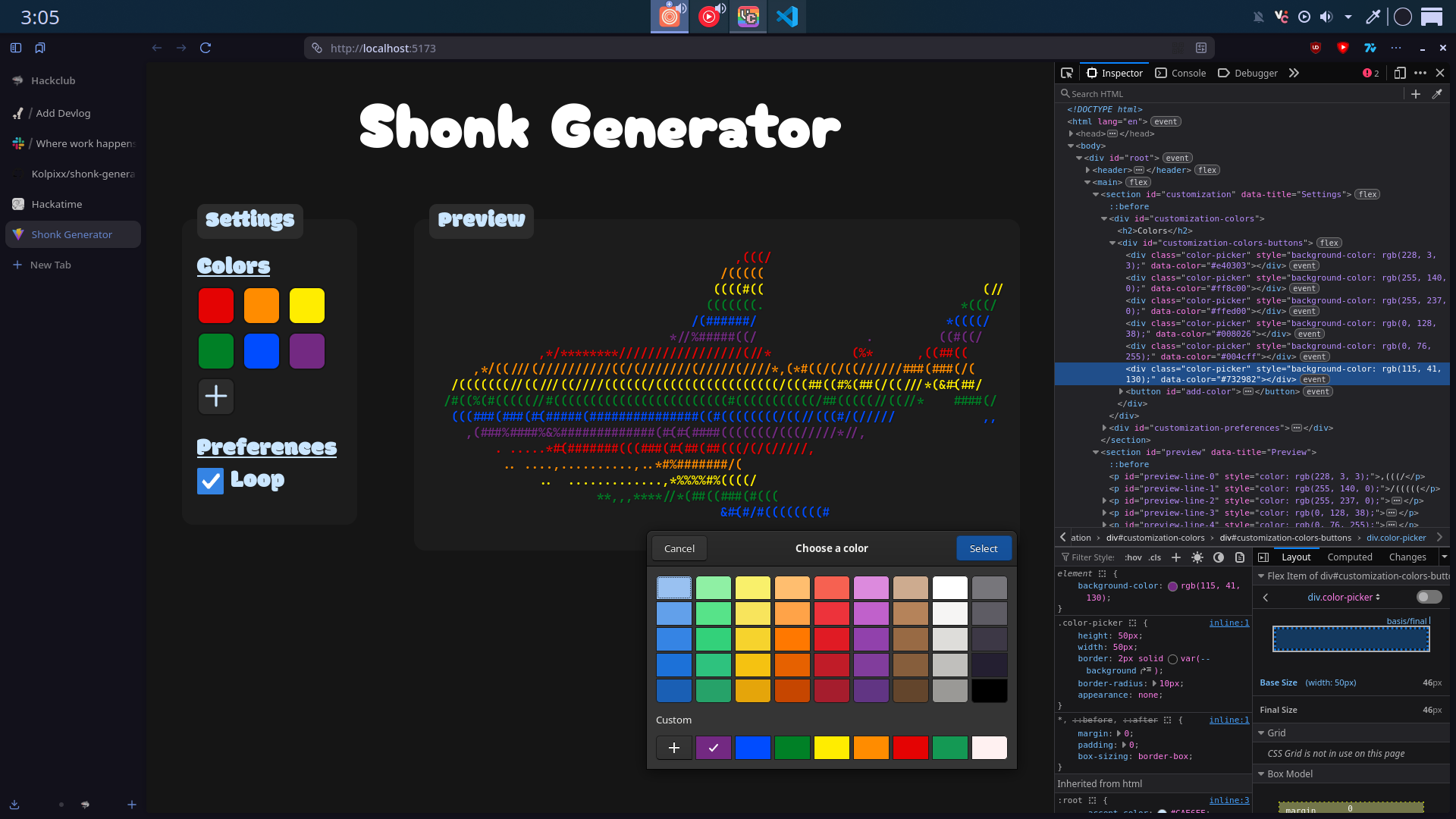
Task: Click the purple color swatch in Settings
Action: tap(307, 351)
